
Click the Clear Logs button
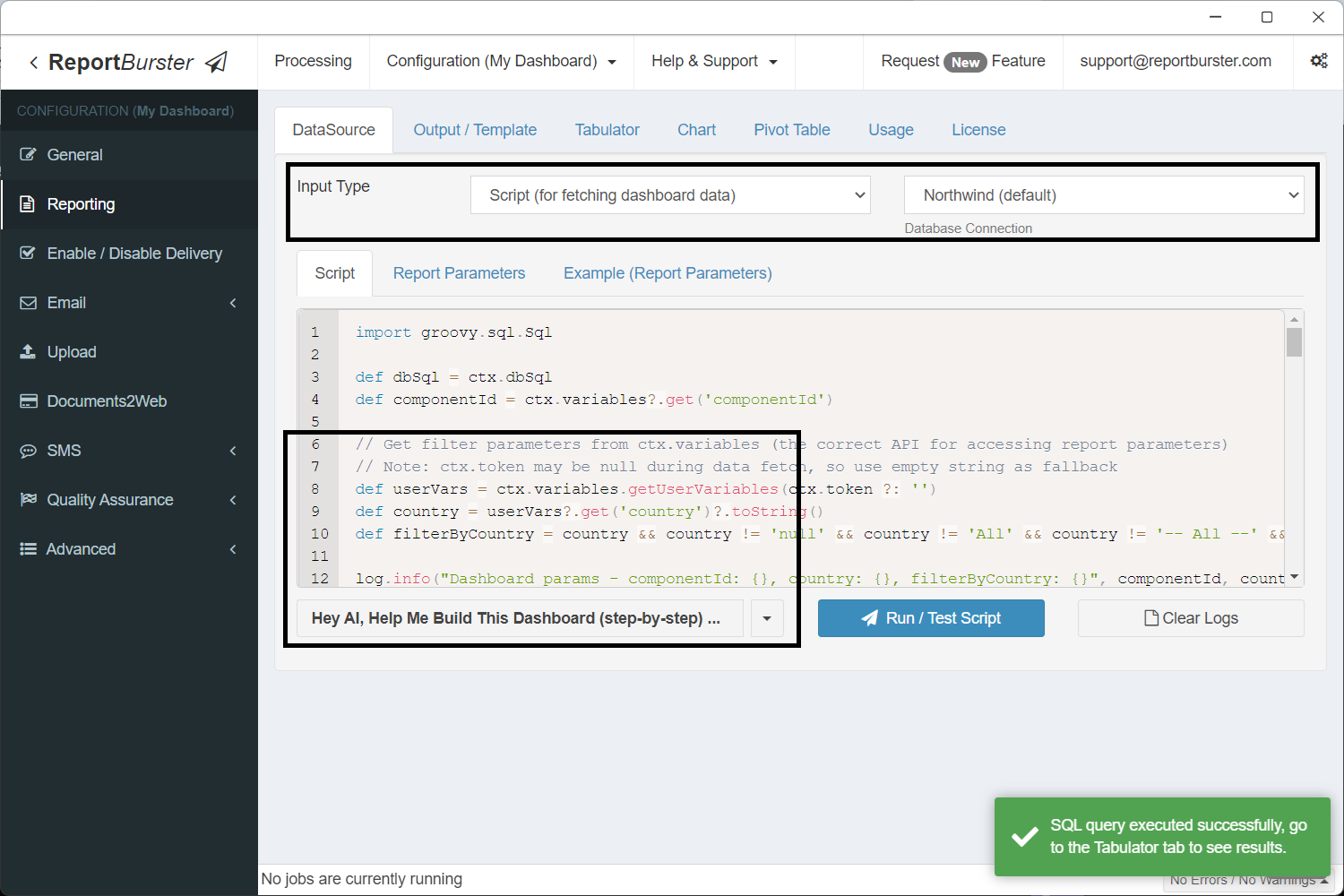click(1191, 618)
